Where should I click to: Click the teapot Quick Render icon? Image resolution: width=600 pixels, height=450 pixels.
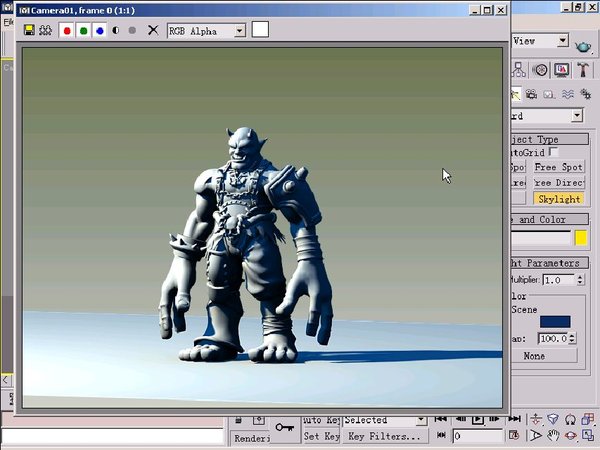point(582,46)
